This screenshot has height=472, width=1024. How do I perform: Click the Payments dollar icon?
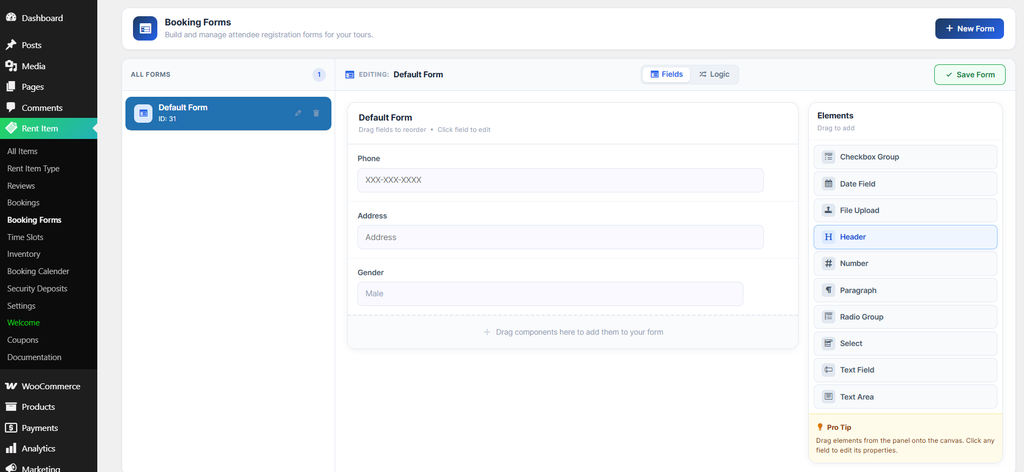(10, 428)
